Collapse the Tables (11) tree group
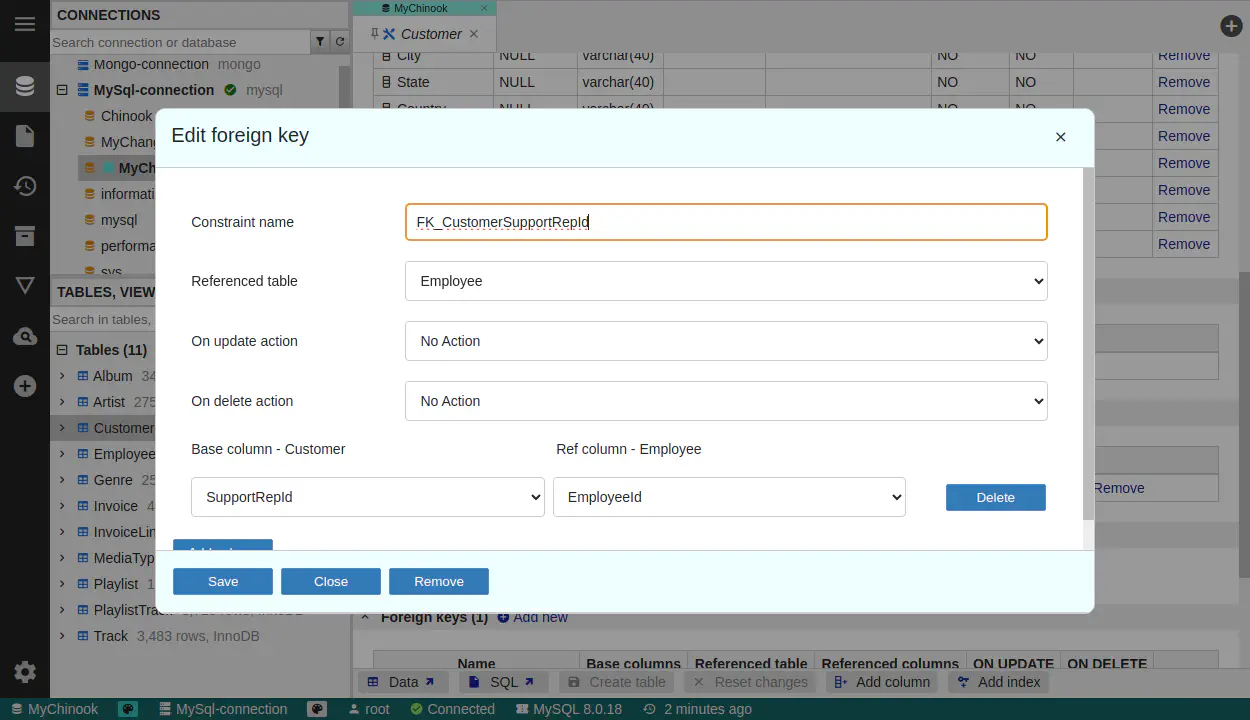1250x720 pixels. (62, 350)
